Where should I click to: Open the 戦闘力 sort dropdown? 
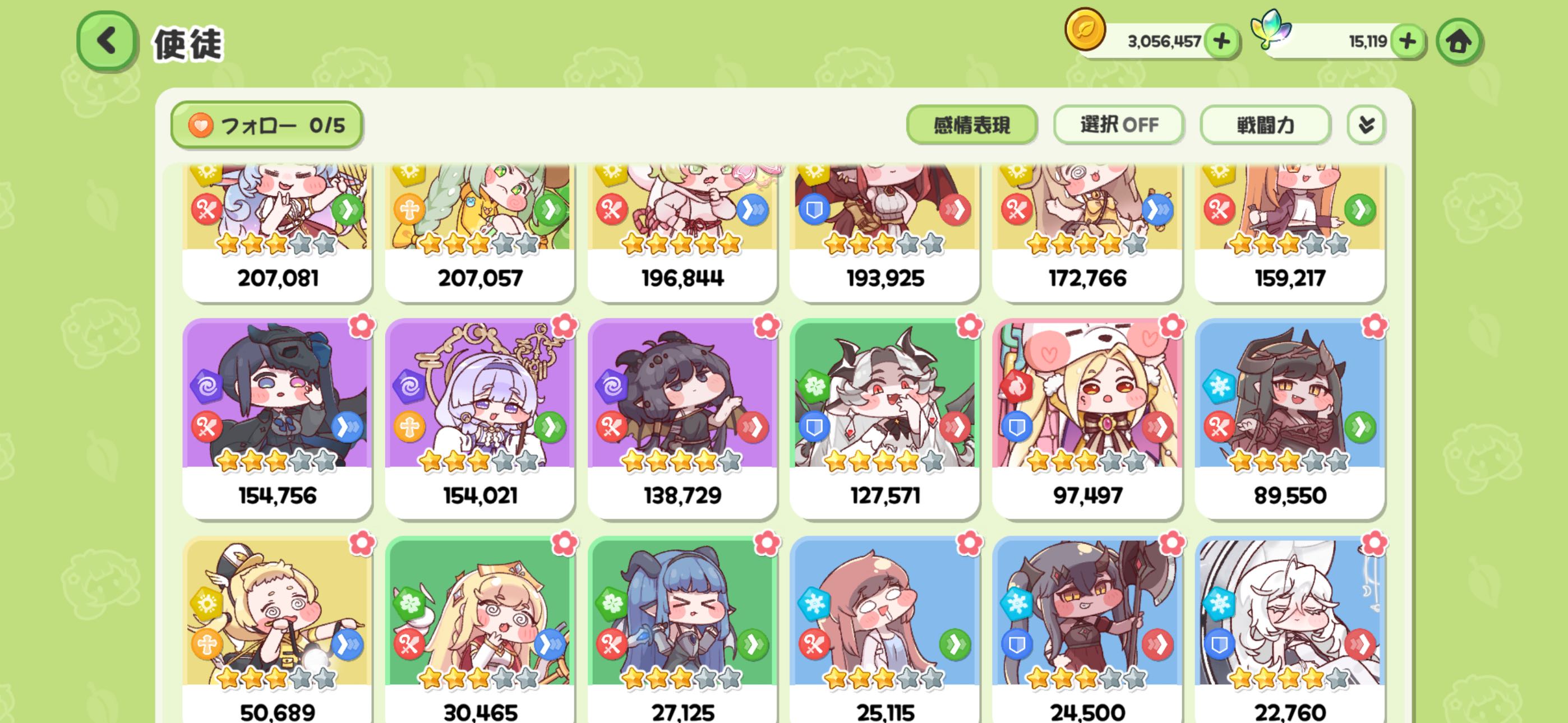(1266, 125)
